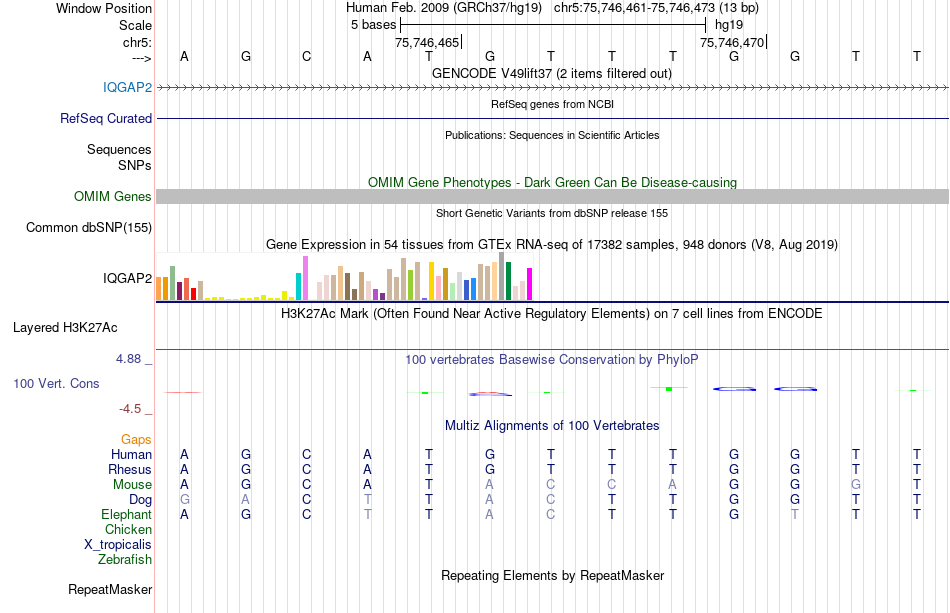
Task: Click the green square PhyloP conservation marker
Action: pos(669,388)
